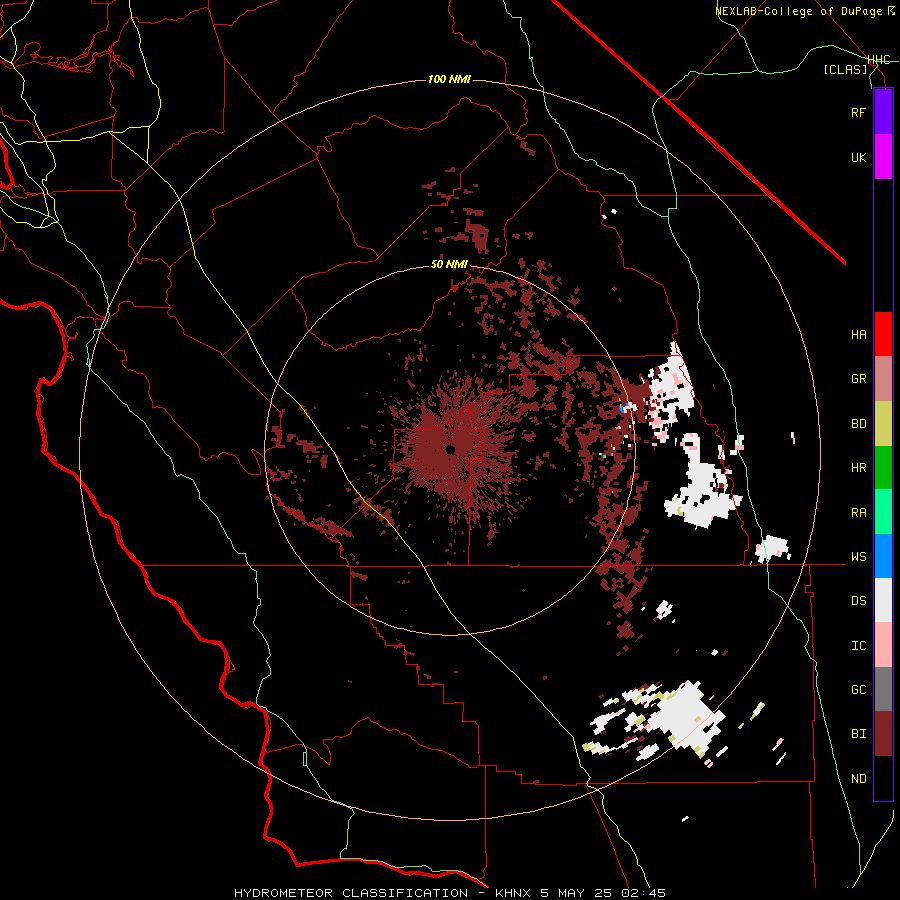Click the 100 NMI range ring label
This screenshot has width=900, height=900.
(x=449, y=79)
